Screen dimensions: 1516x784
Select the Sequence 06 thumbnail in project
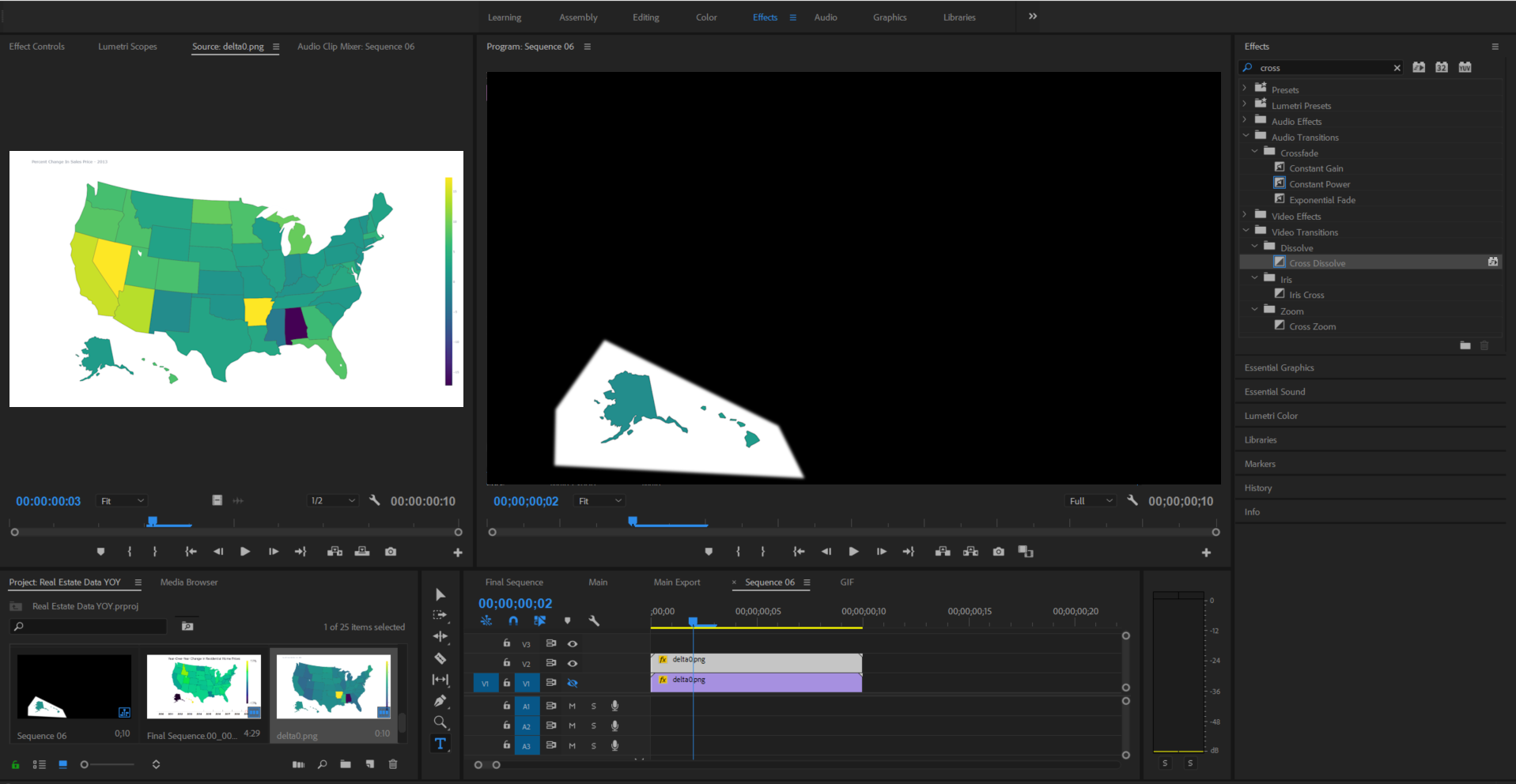coord(74,687)
